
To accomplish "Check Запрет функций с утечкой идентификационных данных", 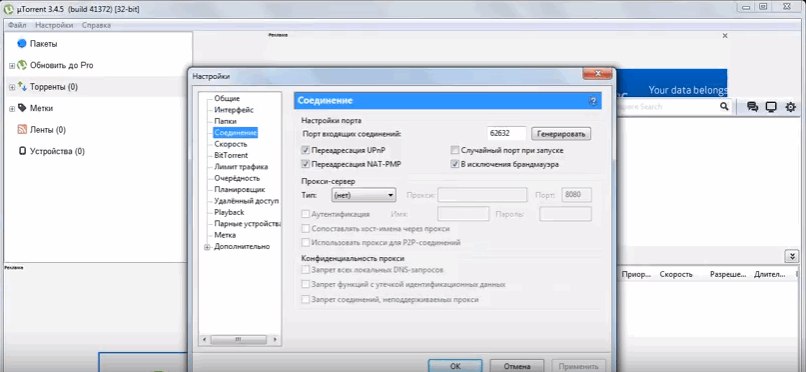I will point(305,284).
